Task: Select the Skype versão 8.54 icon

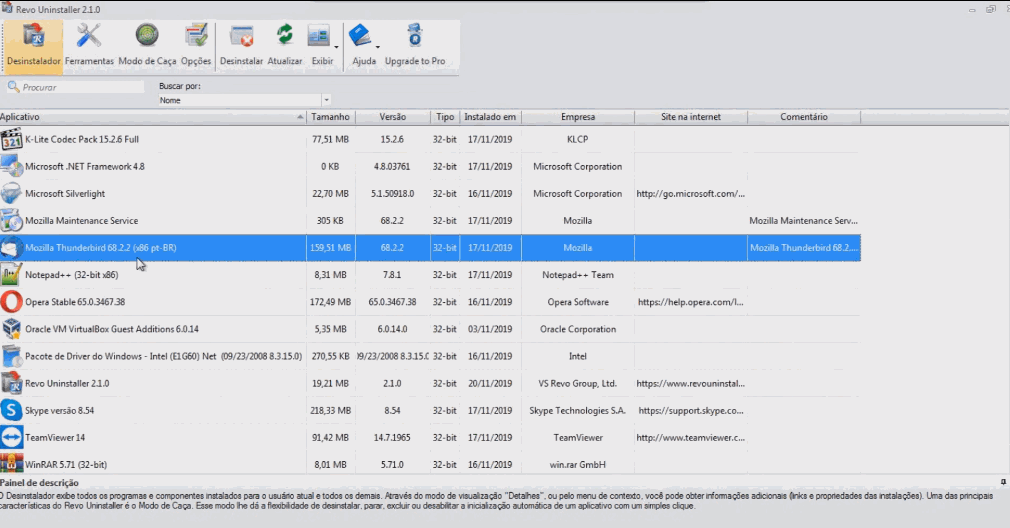Action: [x=12, y=410]
